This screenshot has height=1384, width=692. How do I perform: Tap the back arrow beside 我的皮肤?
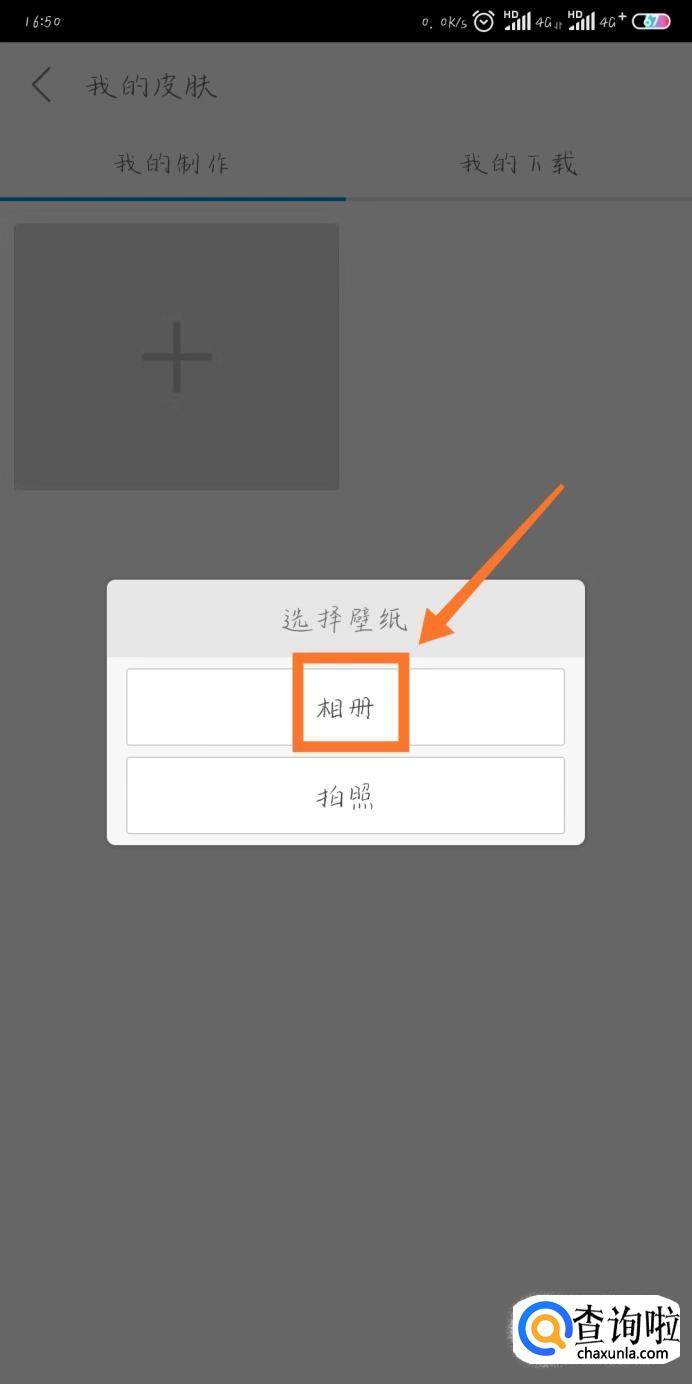[x=40, y=85]
